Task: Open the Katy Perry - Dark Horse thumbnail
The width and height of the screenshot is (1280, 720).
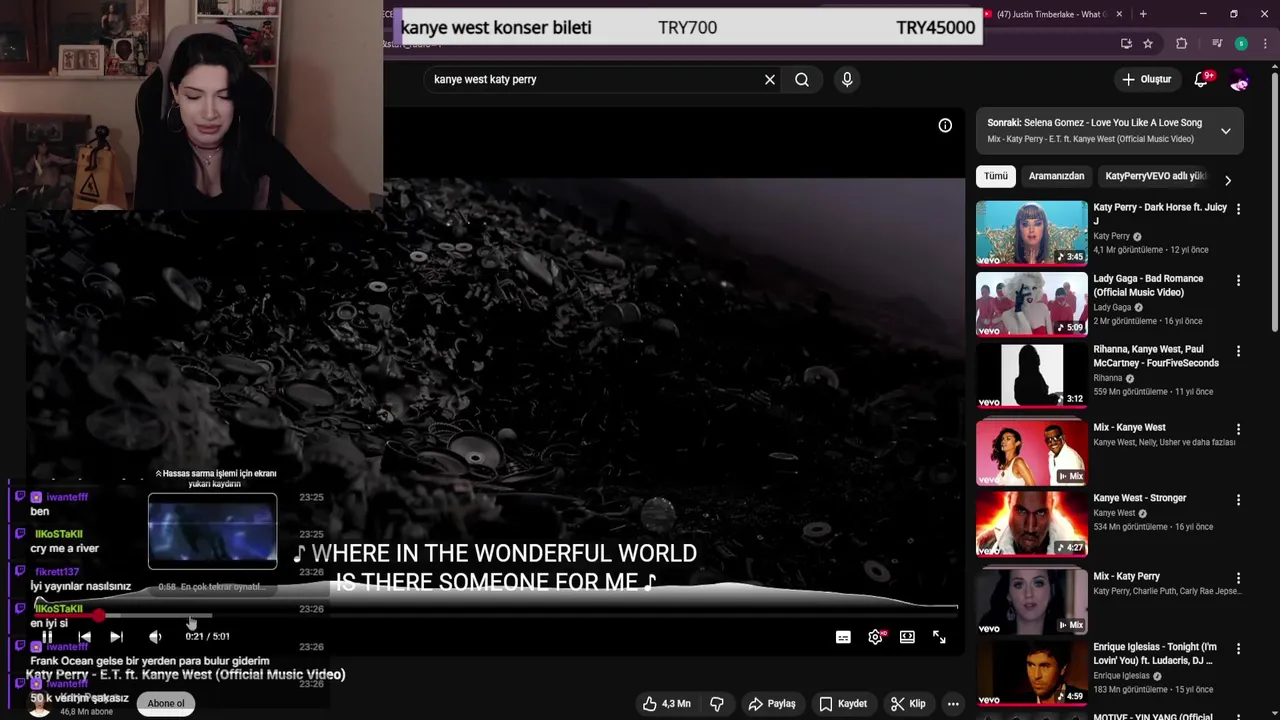Action: pyautogui.click(x=1031, y=232)
